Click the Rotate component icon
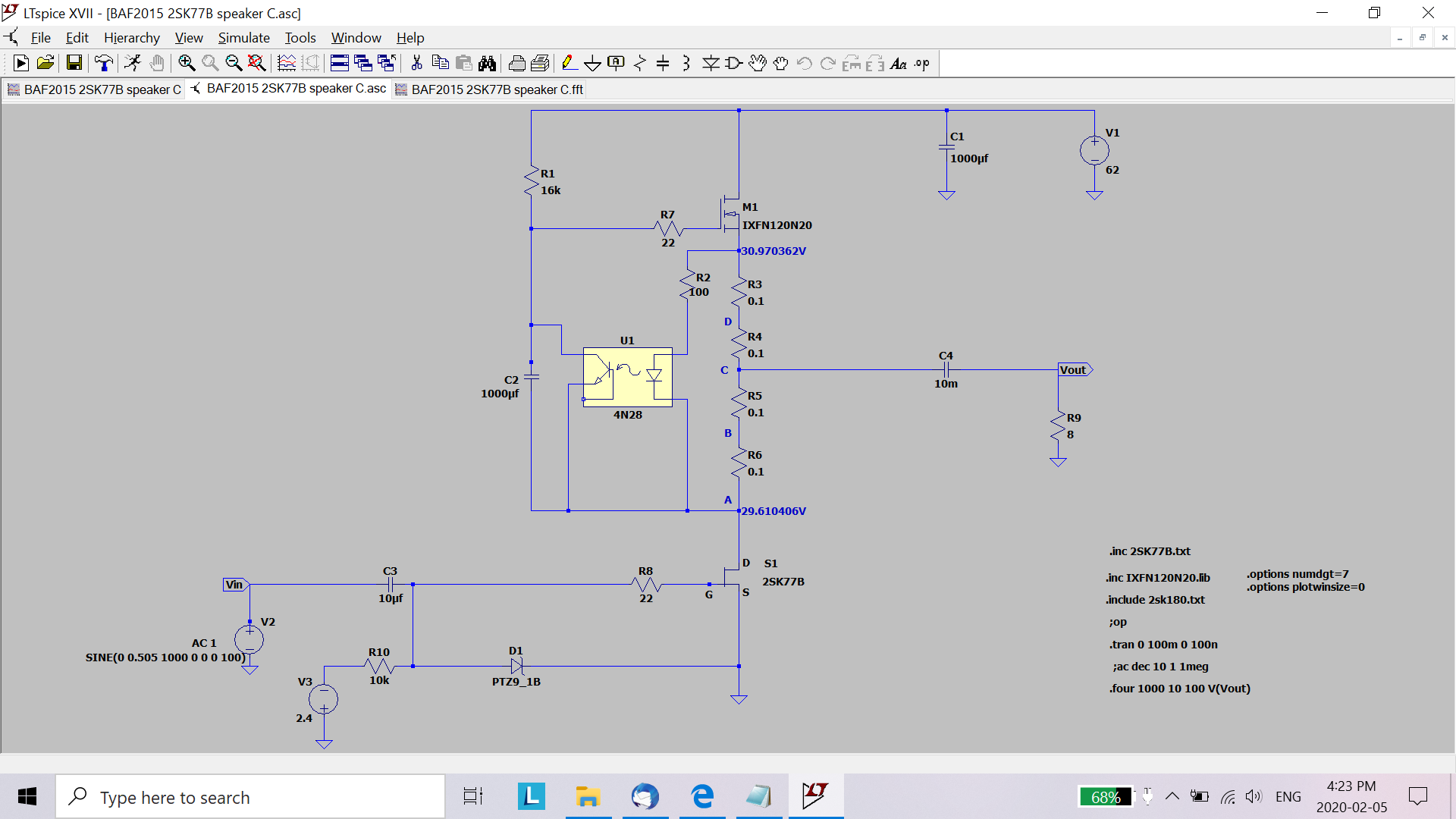Image resolution: width=1456 pixels, height=819 pixels. (852, 64)
